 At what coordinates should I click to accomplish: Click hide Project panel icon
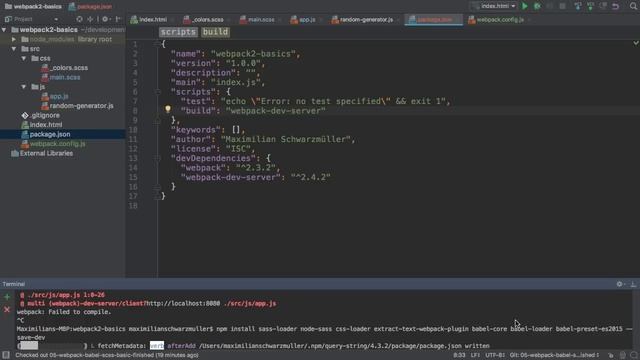click(118, 19)
